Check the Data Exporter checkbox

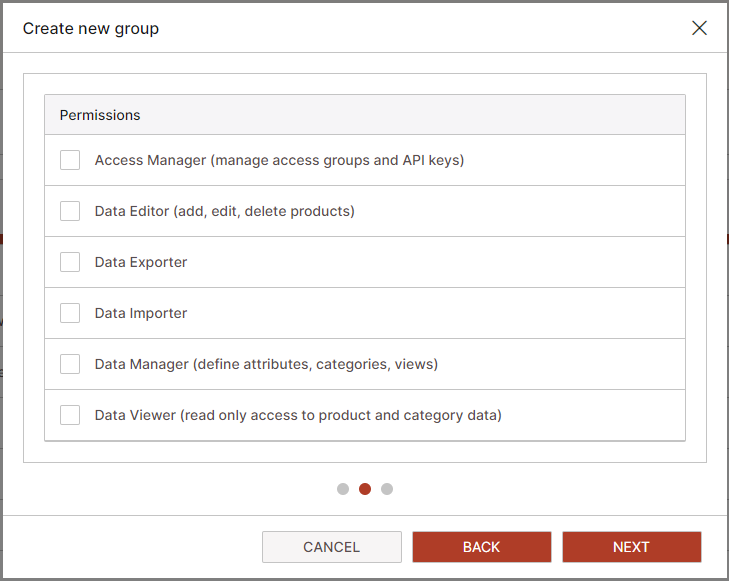[70, 262]
